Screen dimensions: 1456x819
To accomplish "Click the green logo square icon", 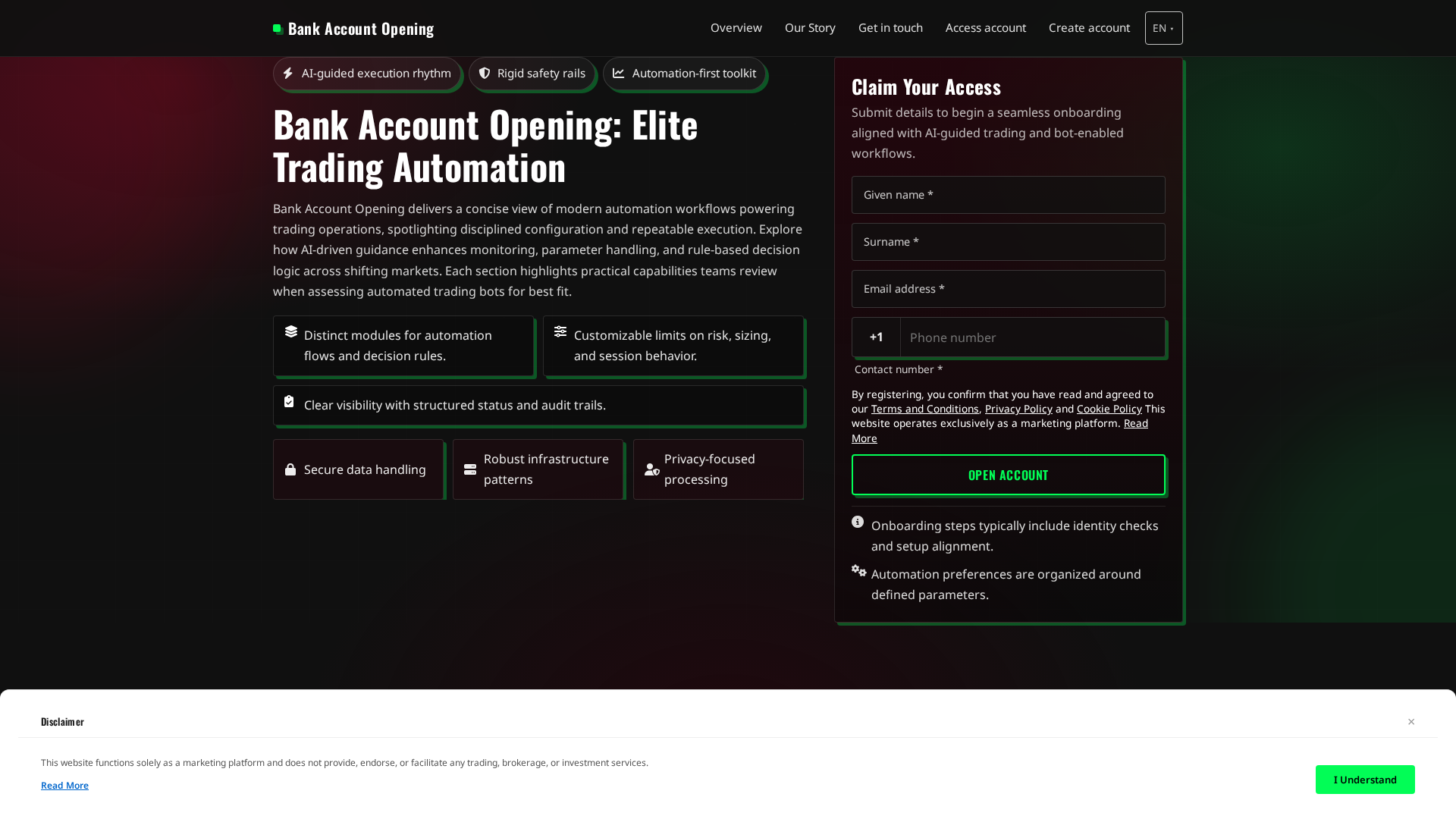I will [x=278, y=29].
